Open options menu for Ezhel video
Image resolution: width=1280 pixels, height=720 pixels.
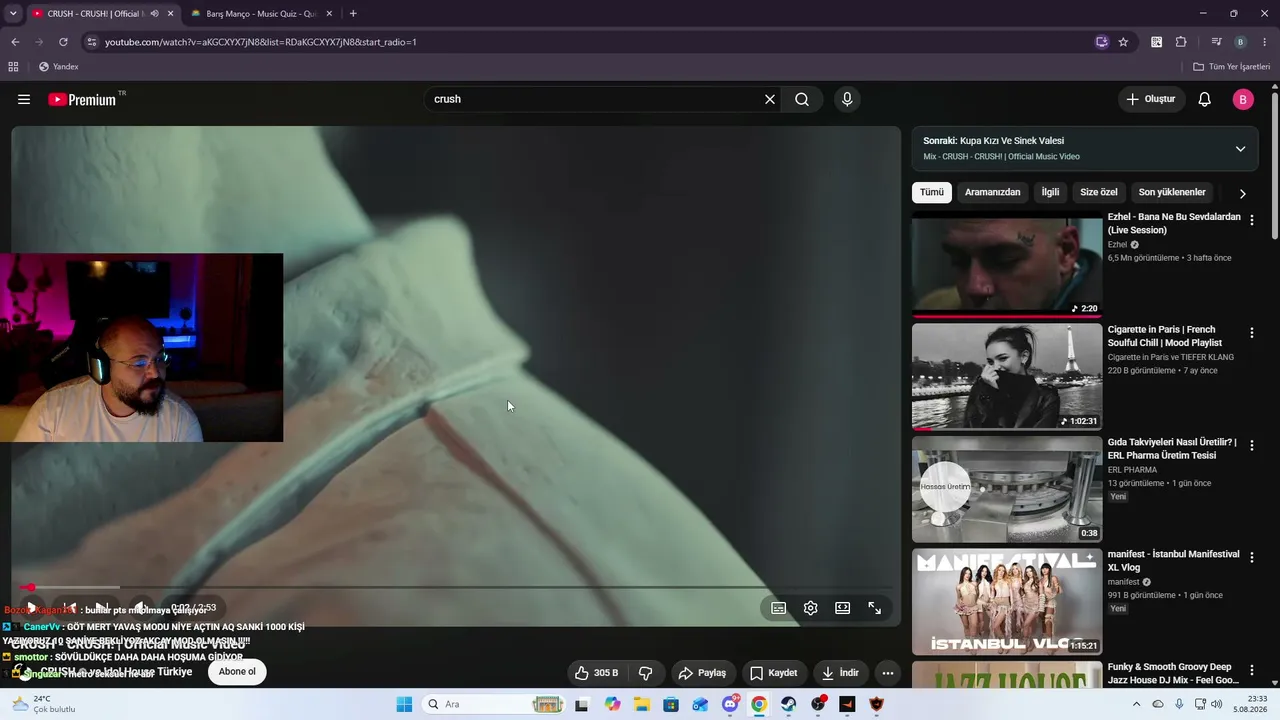point(1251,220)
